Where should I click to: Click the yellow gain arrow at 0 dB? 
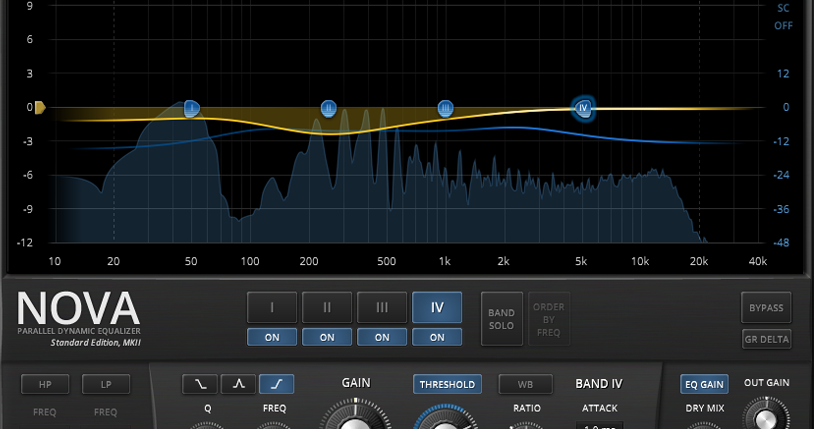tap(40, 107)
